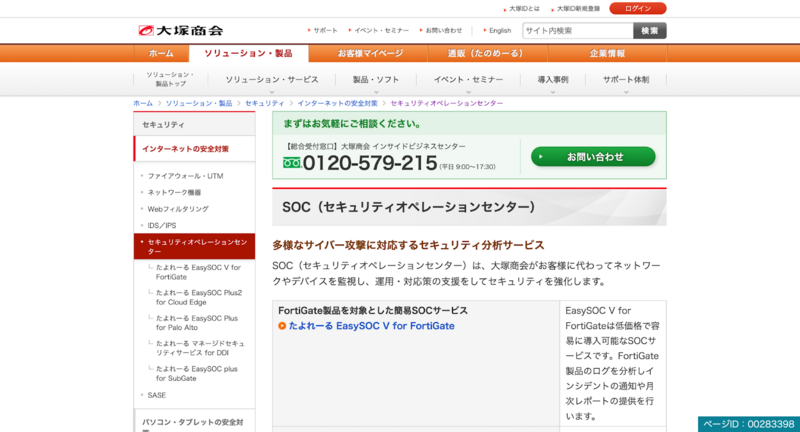Screen dimensions: 800x432
Task: Open セキュリティ sidebar heading
Action: coord(194,124)
